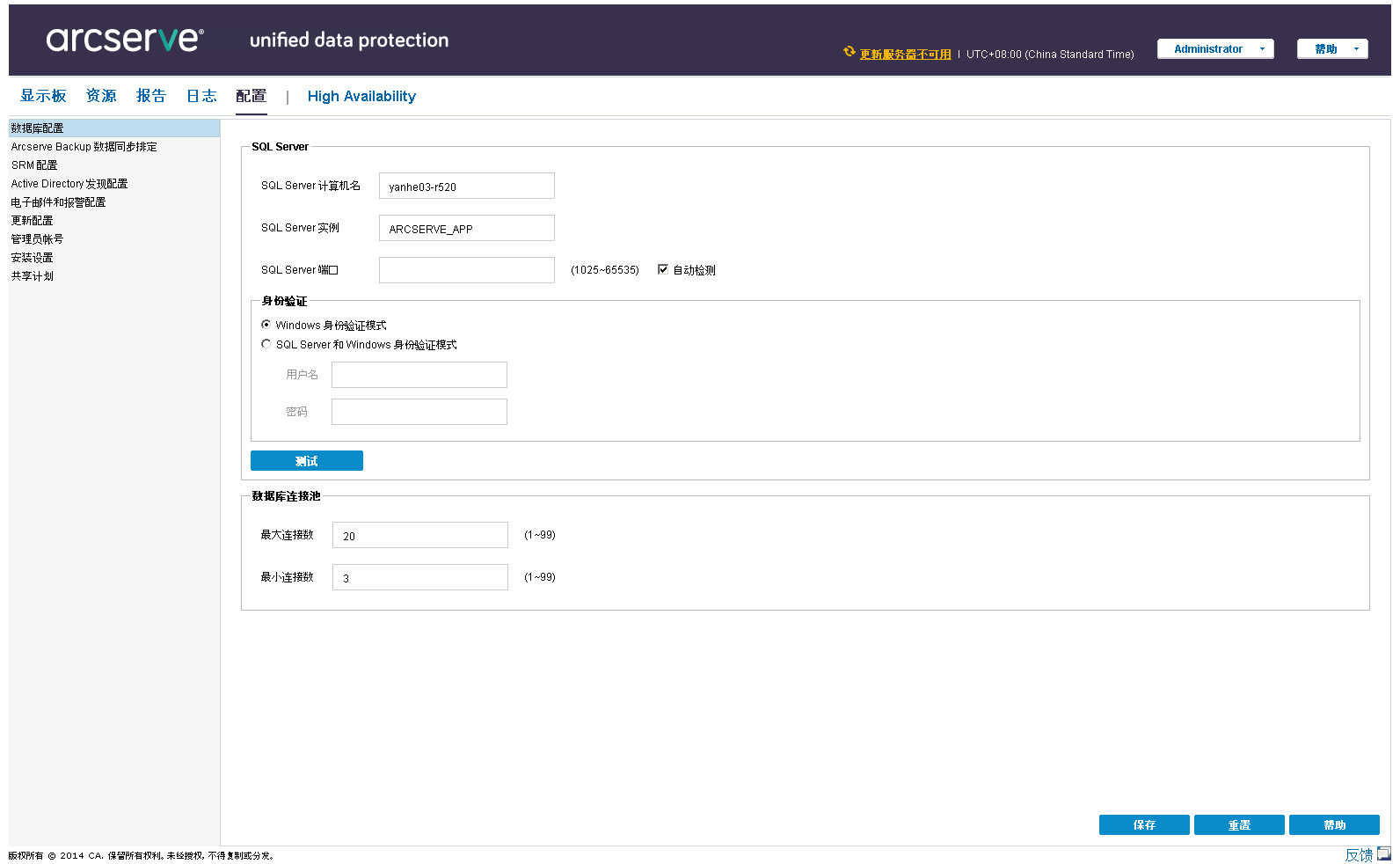The image size is (1400, 864).
Task: Click the arcserve logo
Action: click(124, 40)
